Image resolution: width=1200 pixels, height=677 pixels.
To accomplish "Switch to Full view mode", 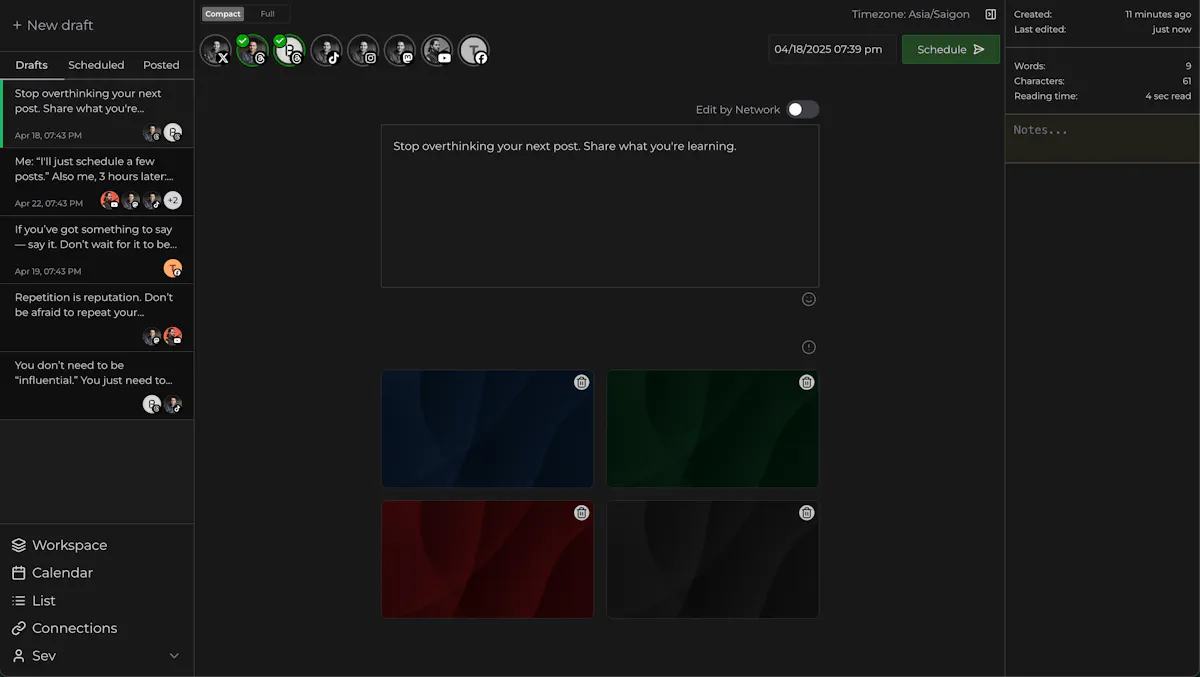I will coord(267,14).
